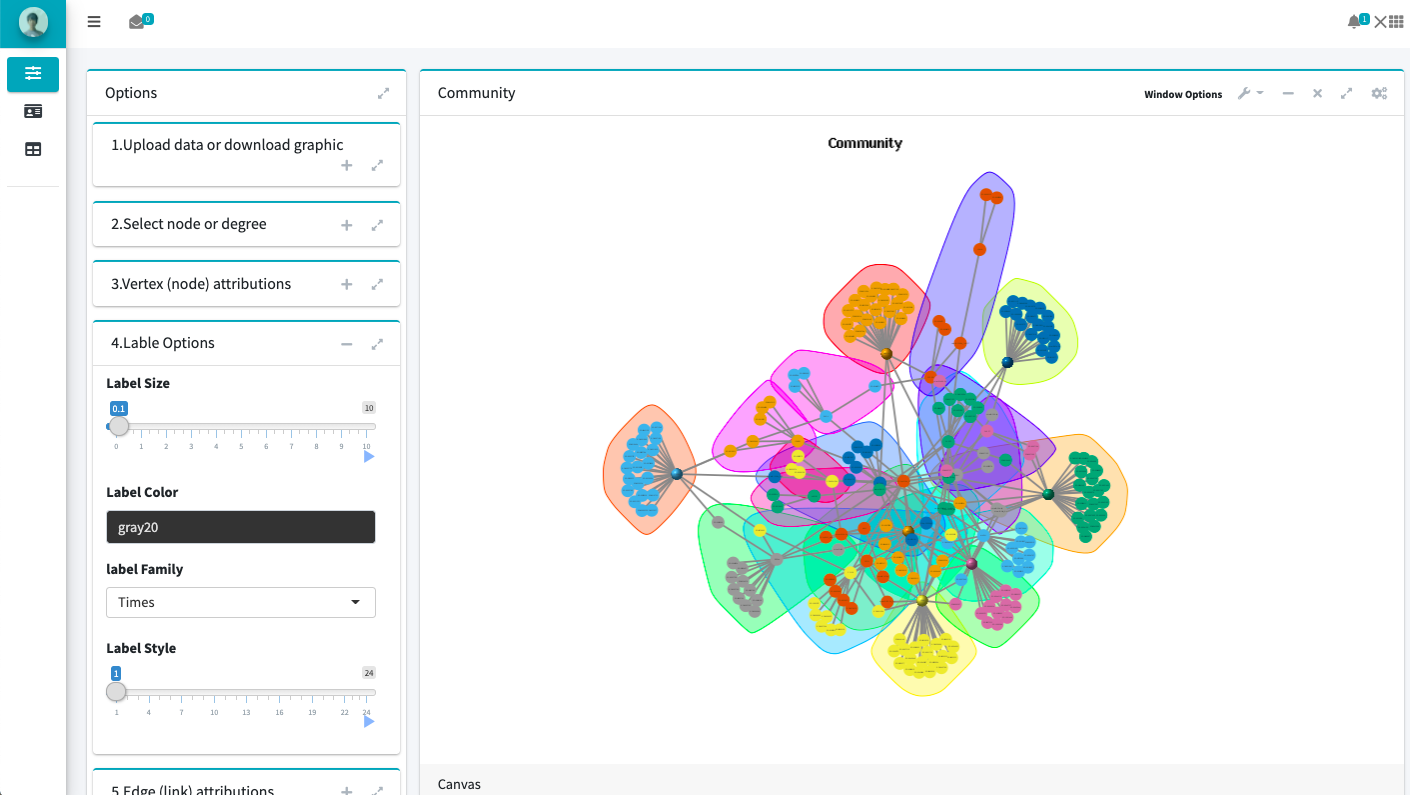Viewport: 1410px width, 795px height.
Task: Click the Label Size slider handle
Action: (x=119, y=426)
